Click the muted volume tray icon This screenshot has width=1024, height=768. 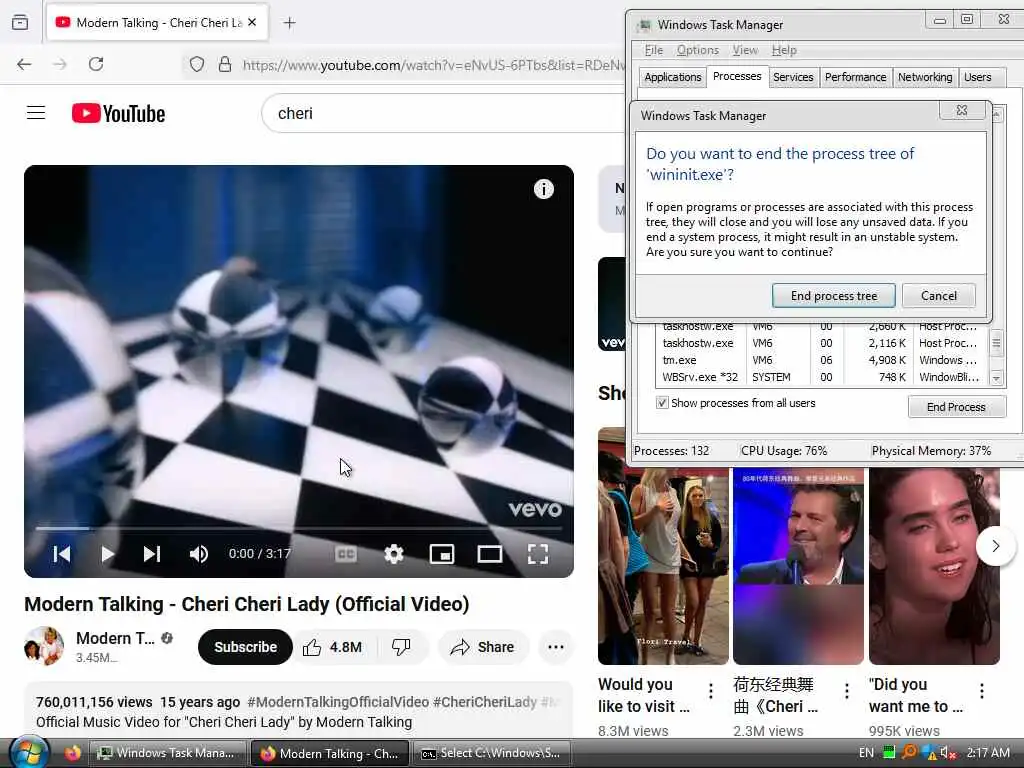point(948,753)
